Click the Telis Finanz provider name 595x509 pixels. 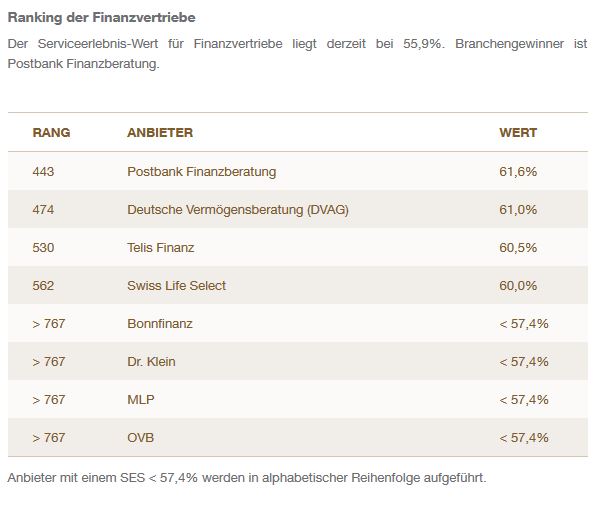161,247
